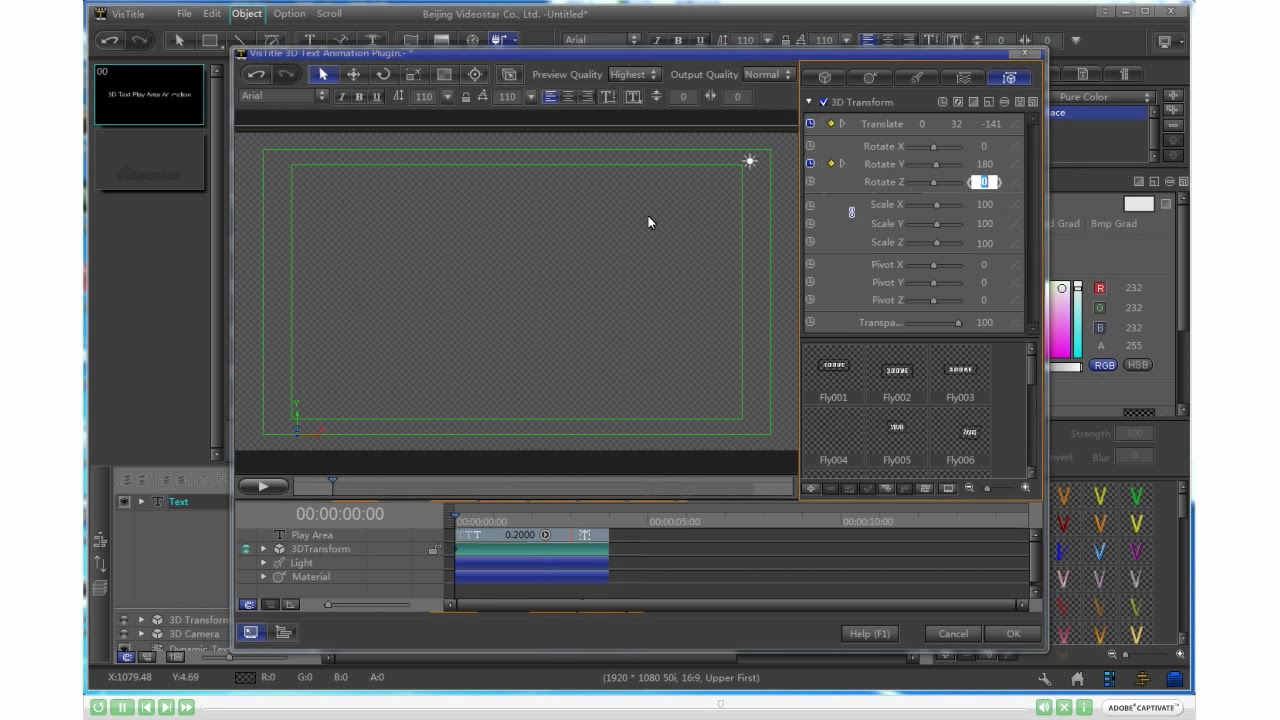This screenshot has width=1280, height=720.
Task: Expand the 3DTransform timeline track
Action: [264, 549]
